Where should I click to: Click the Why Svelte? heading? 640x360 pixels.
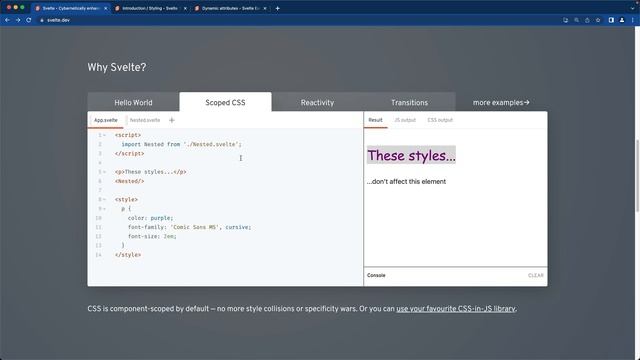[x=117, y=67]
